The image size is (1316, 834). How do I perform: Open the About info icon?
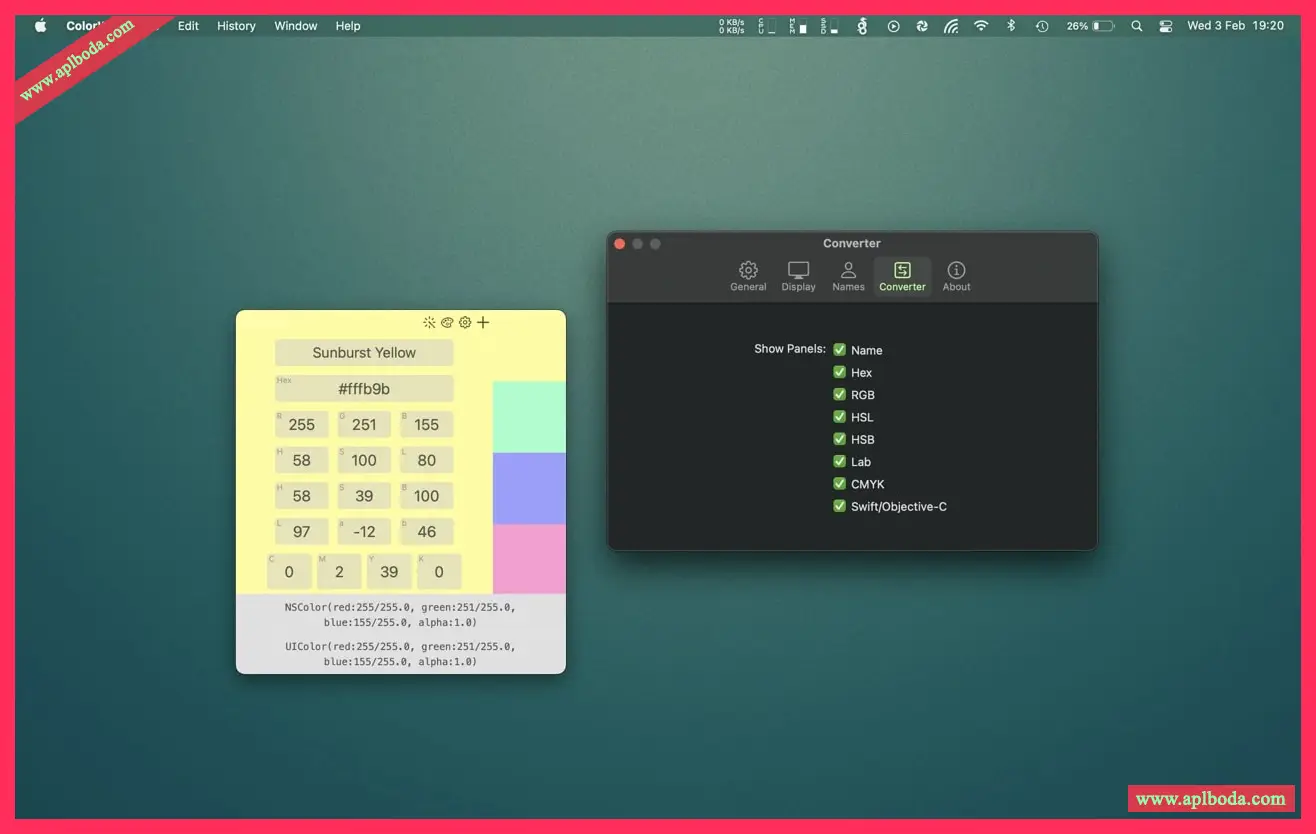coord(956,276)
